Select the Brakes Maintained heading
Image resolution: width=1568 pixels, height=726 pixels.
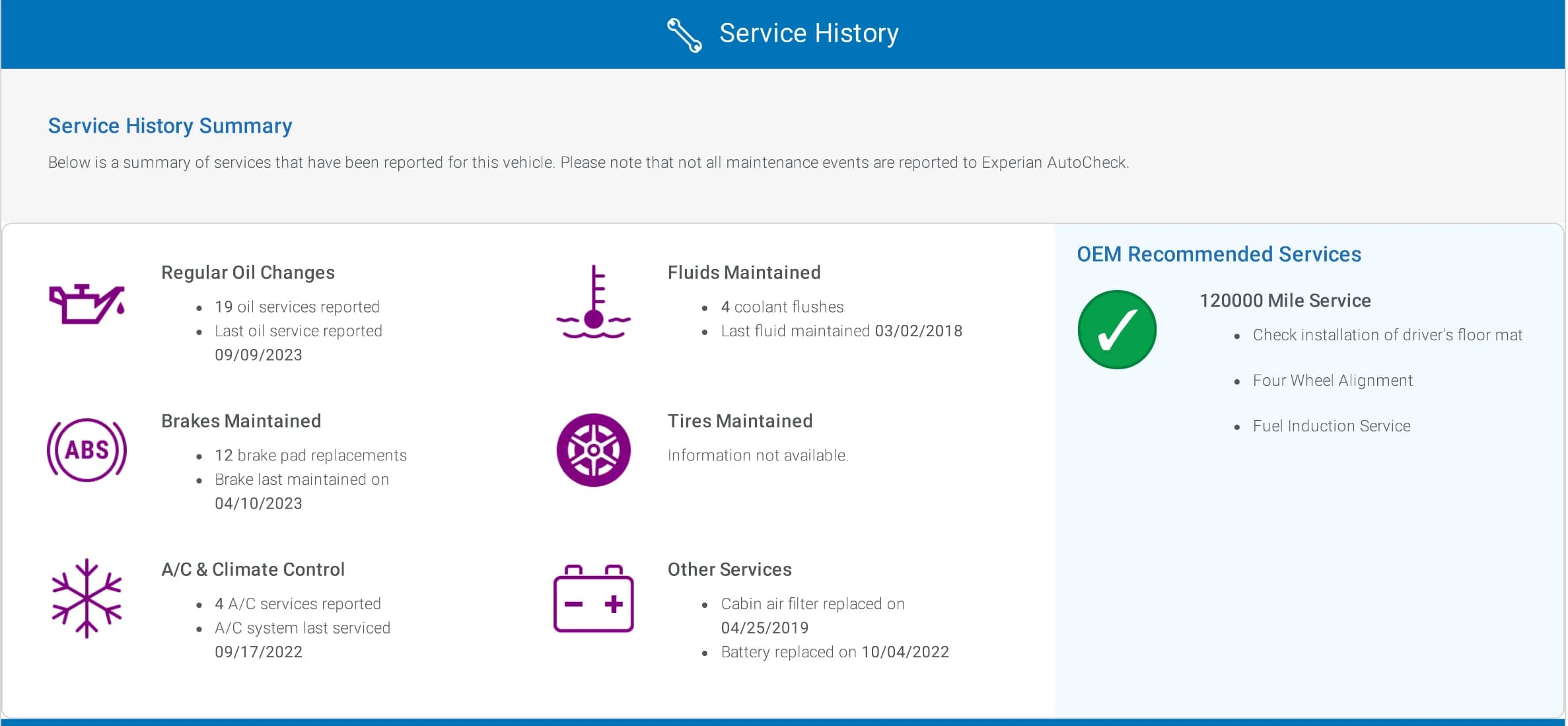pyautogui.click(x=241, y=421)
